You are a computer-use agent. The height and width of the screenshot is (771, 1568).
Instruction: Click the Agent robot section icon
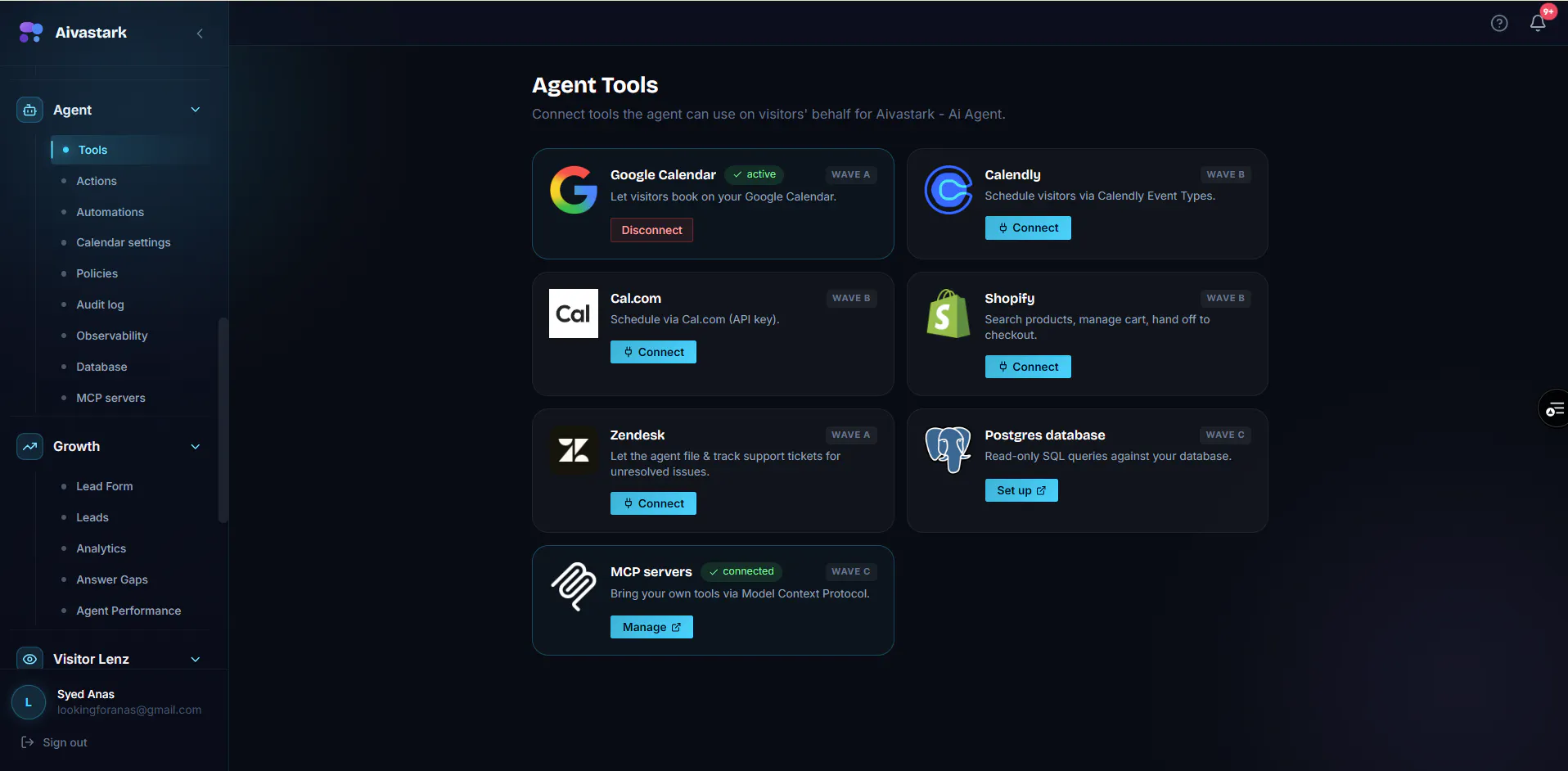pos(30,110)
